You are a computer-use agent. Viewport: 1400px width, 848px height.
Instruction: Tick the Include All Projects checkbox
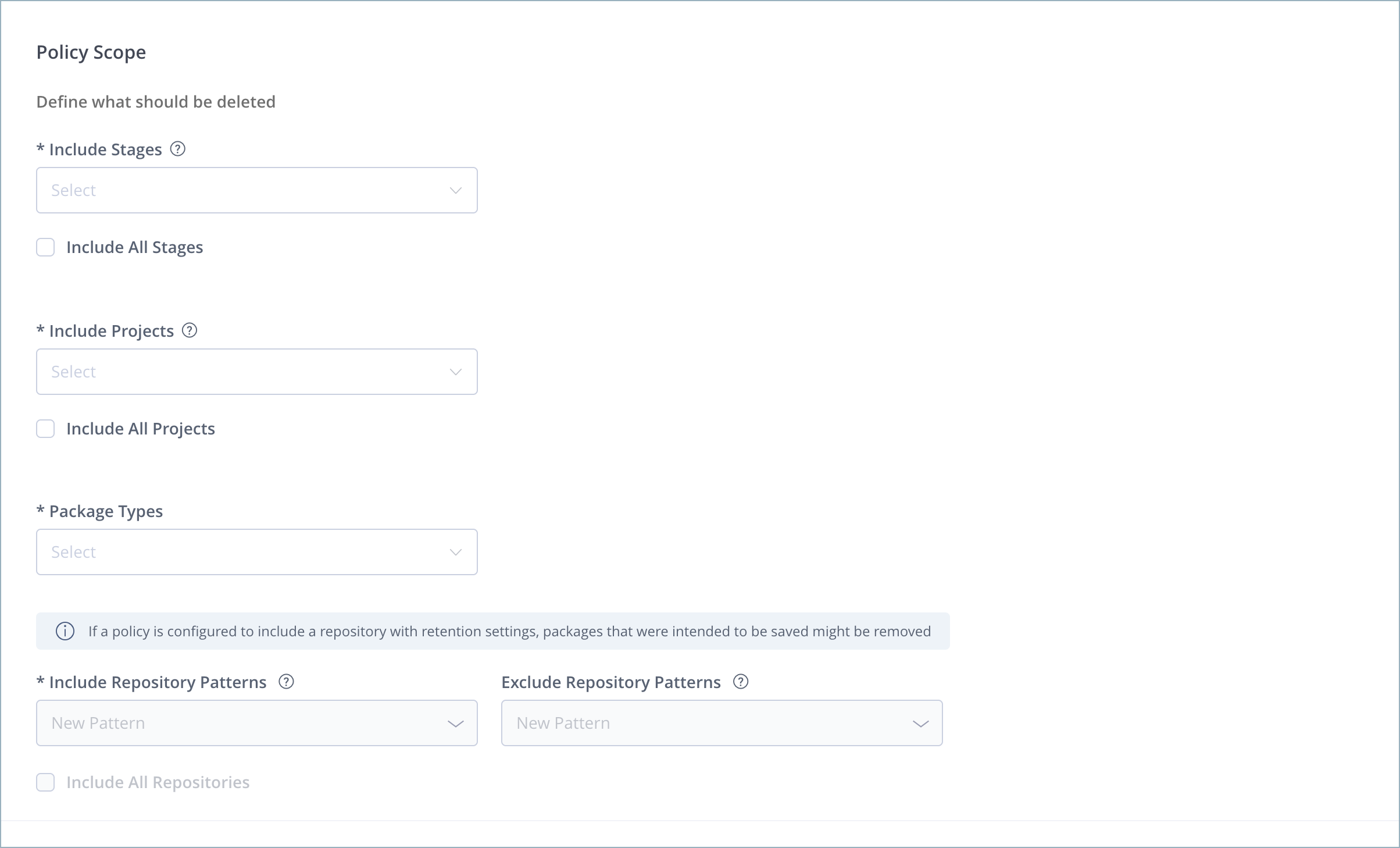pyautogui.click(x=45, y=429)
